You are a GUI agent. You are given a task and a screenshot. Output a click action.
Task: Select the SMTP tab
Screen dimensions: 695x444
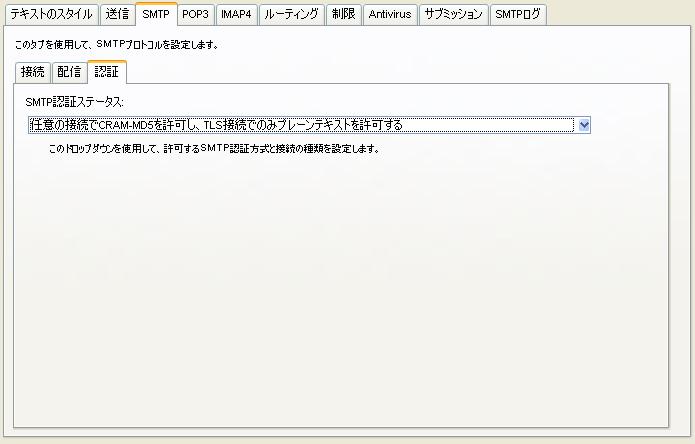tap(156, 14)
